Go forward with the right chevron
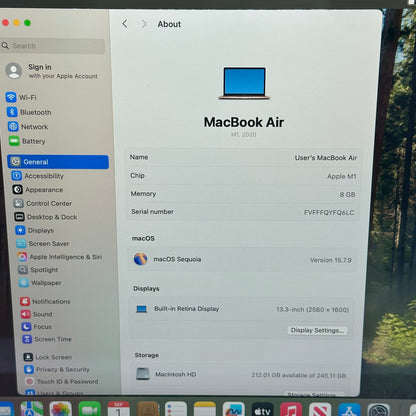The height and width of the screenshot is (416, 416). pyautogui.click(x=144, y=24)
